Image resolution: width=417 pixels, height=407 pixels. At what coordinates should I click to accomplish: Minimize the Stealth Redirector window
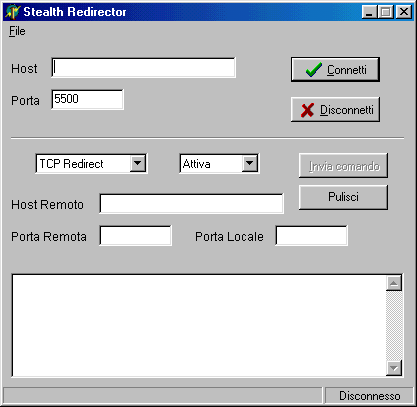tap(369, 12)
